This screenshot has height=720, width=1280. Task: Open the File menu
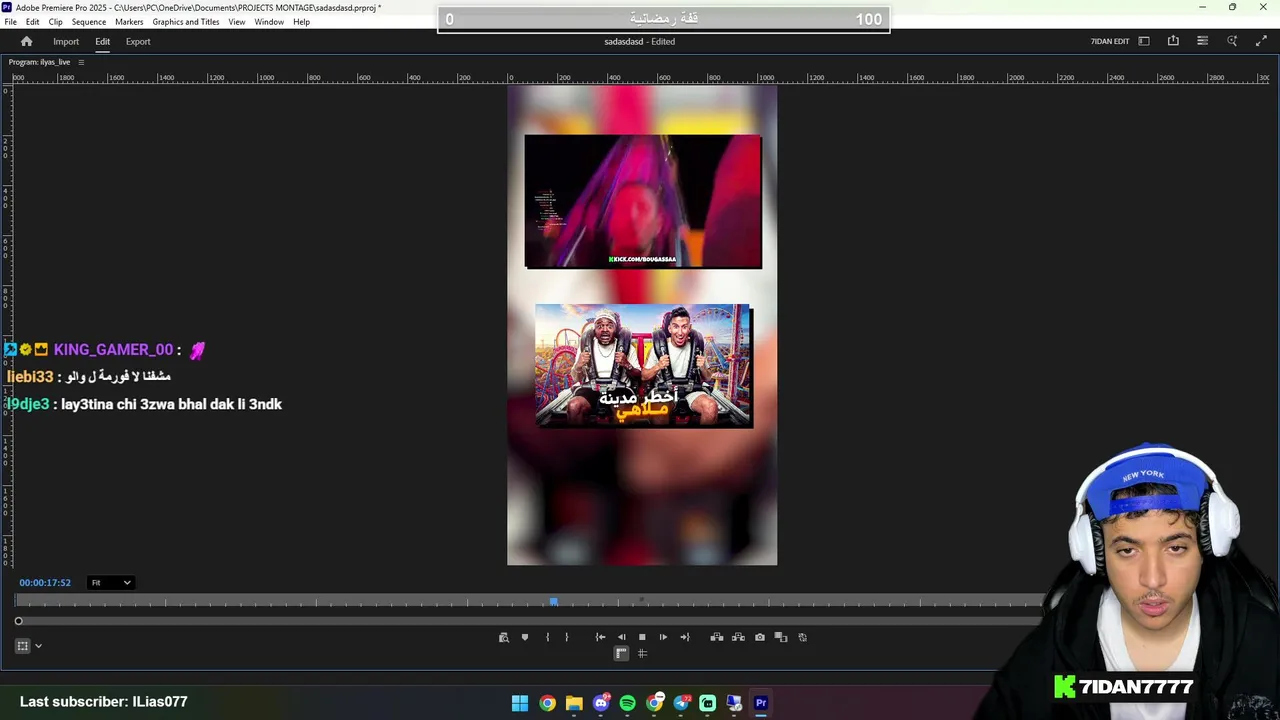(x=10, y=22)
